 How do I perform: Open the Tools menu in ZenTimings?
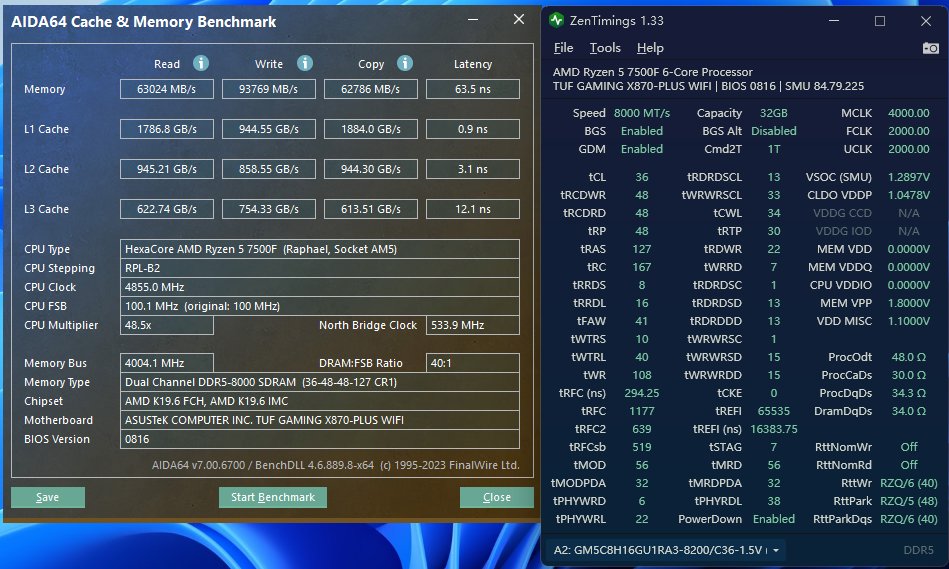(605, 48)
